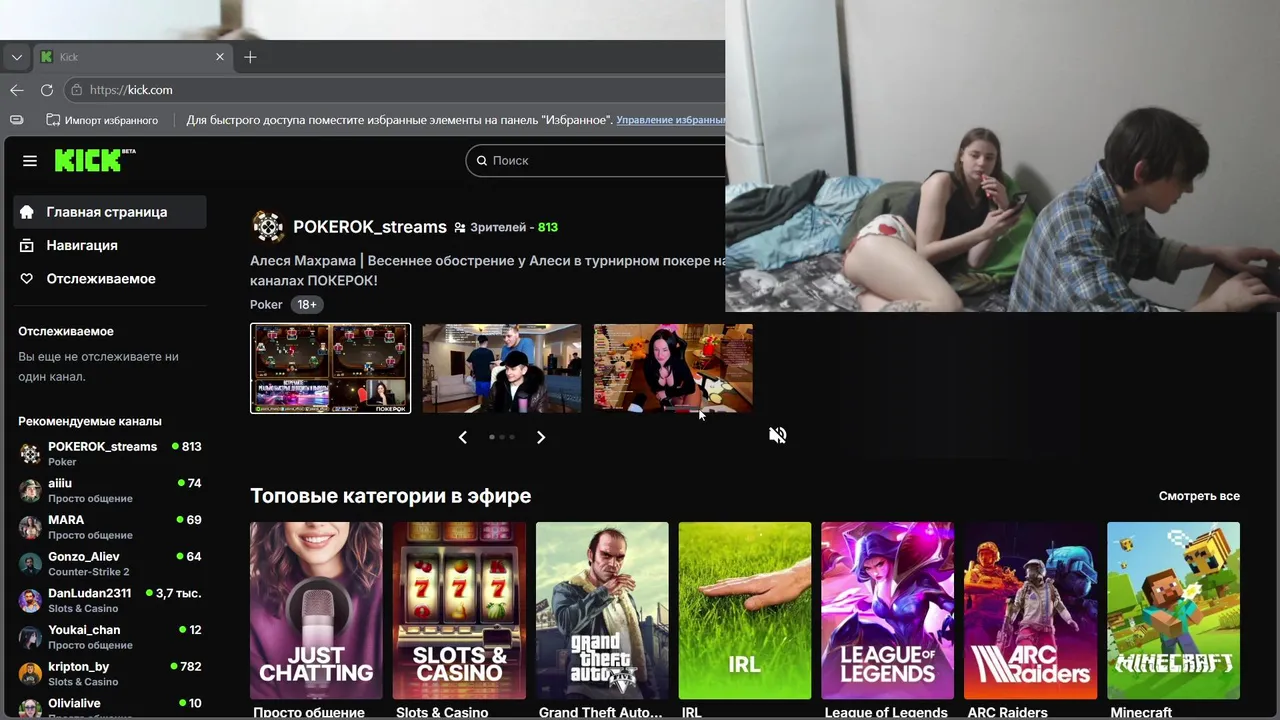1280x720 pixels.
Task: Open the IRL category card
Action: (x=745, y=610)
